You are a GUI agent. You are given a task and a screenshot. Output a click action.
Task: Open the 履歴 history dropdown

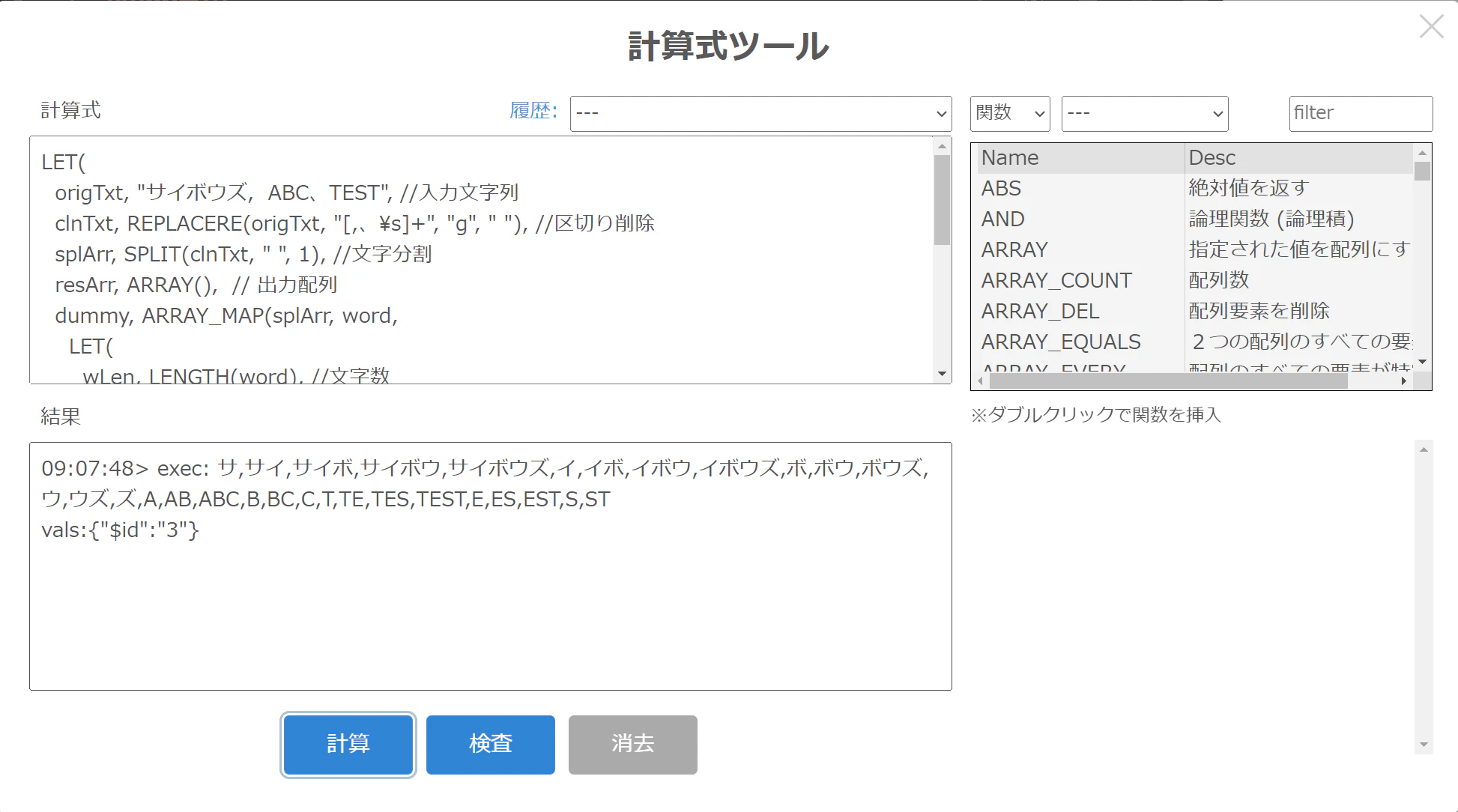pos(760,113)
